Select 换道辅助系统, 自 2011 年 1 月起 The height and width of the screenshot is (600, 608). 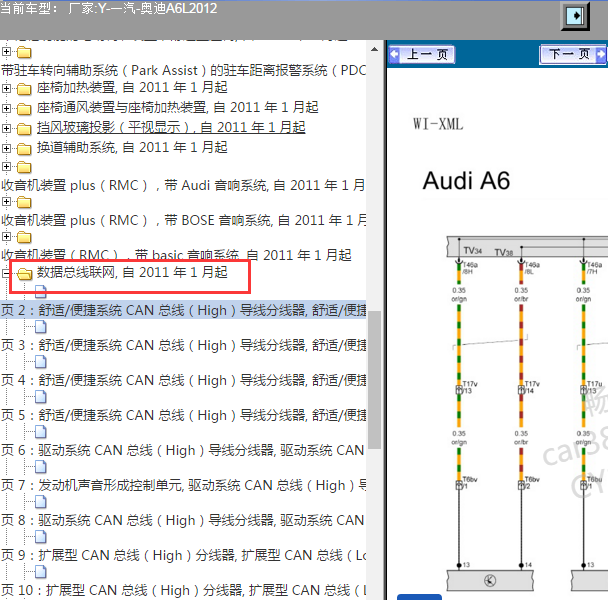(x=132, y=147)
